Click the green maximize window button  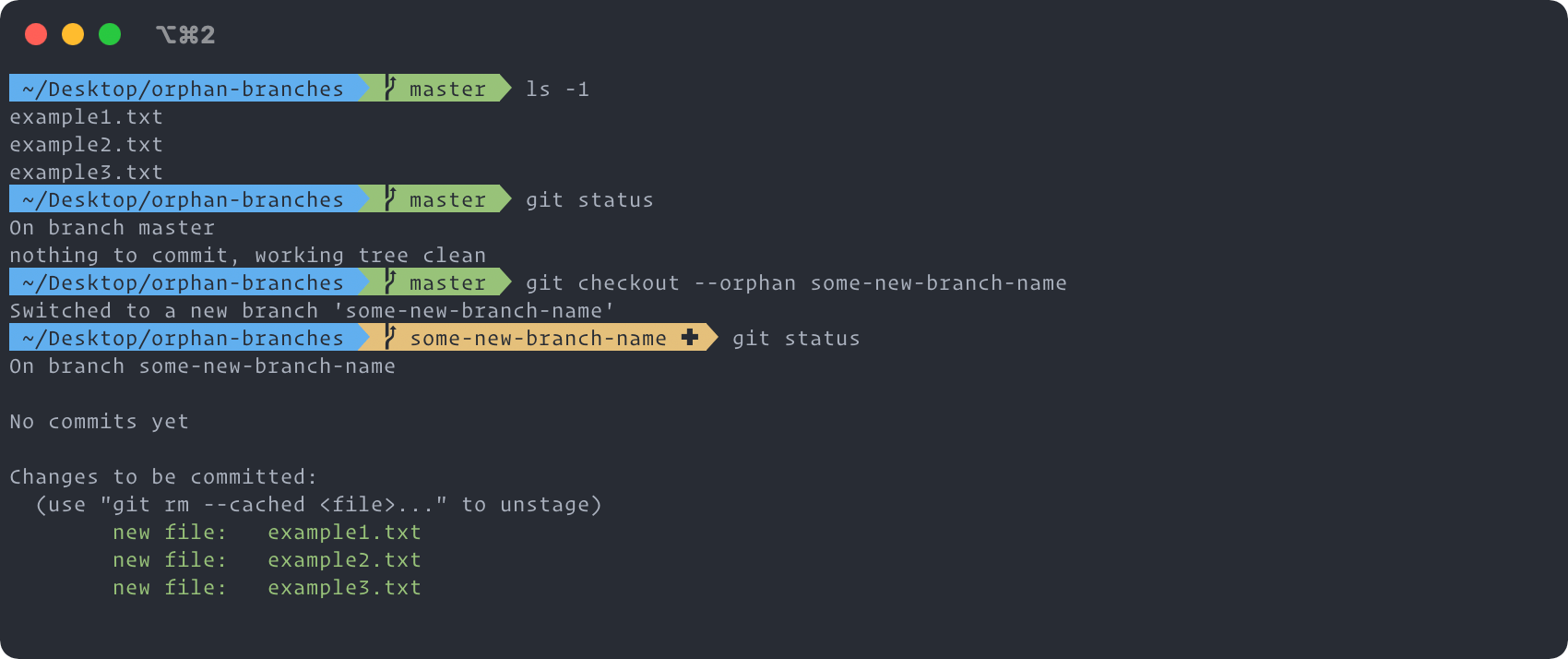pyautogui.click(x=110, y=34)
